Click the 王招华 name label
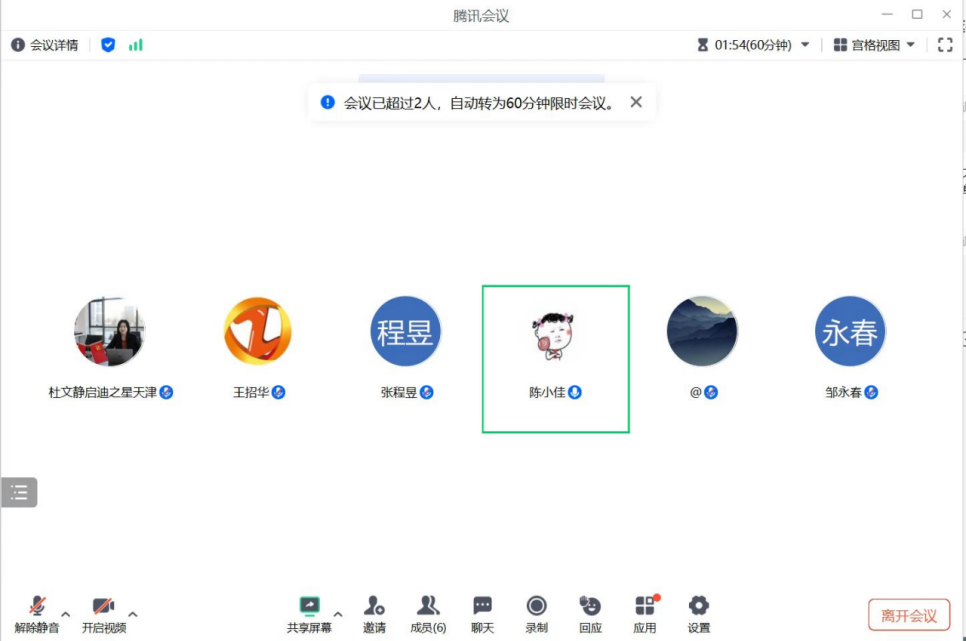This screenshot has height=641, width=966. (x=251, y=392)
